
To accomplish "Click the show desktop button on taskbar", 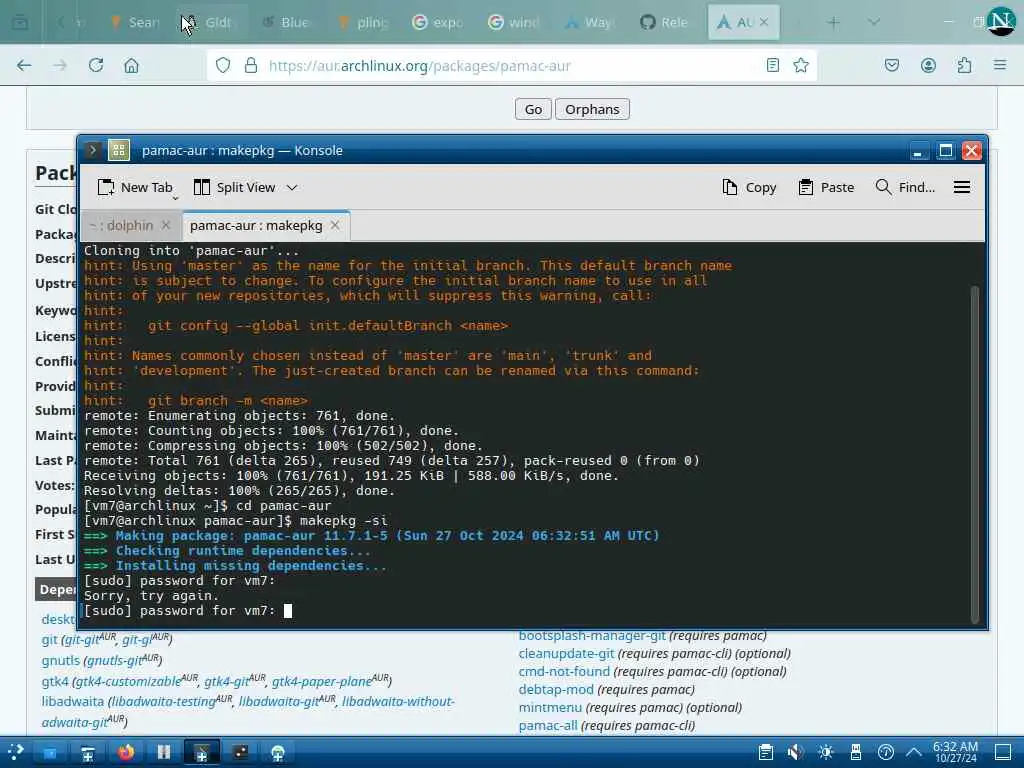I will (1002, 752).
